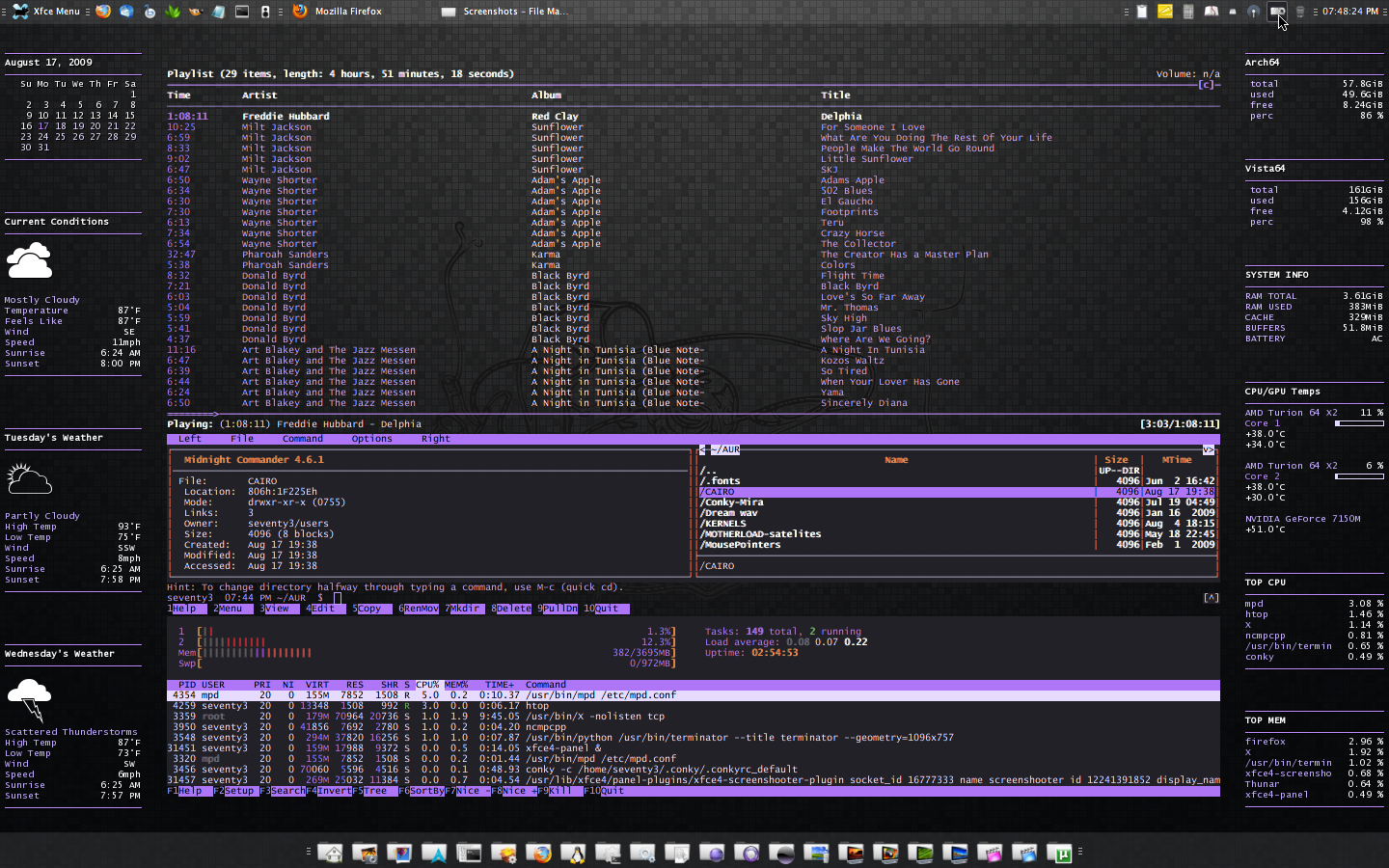Viewport: 1389px width, 868px height.
Task: Sort the file panel by Size column
Action: tap(1116, 460)
